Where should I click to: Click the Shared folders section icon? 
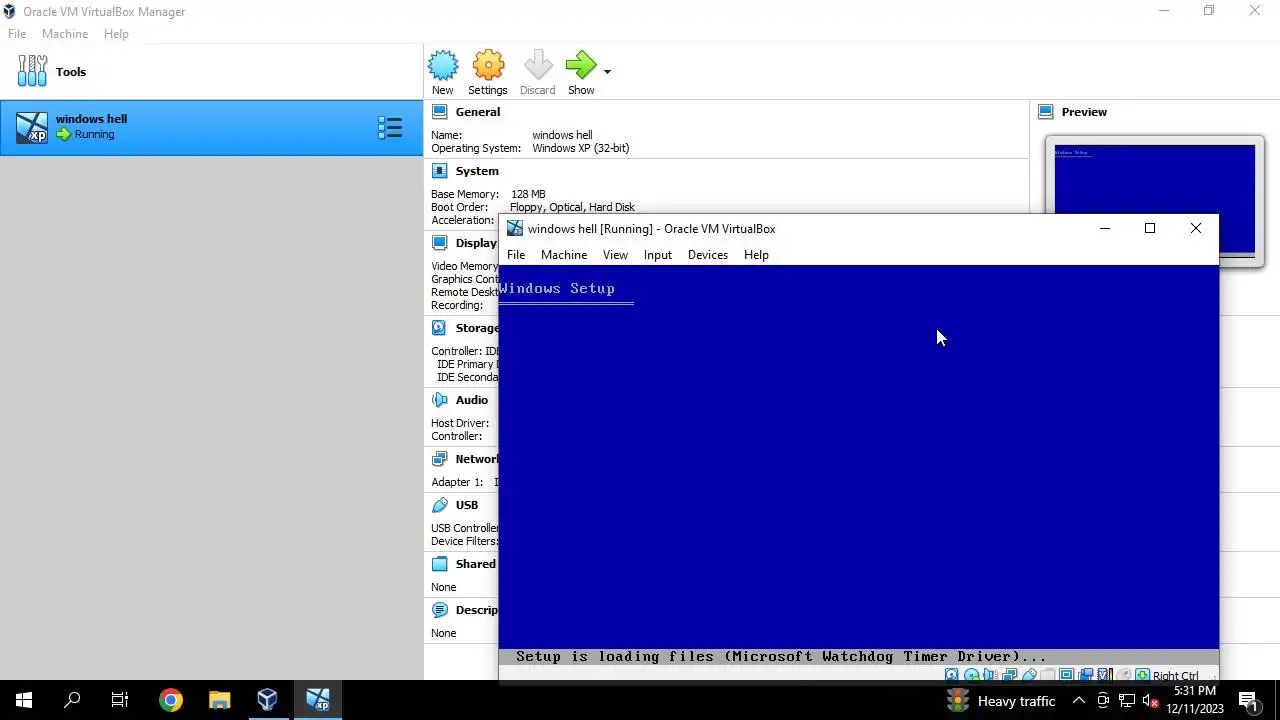[x=440, y=564]
